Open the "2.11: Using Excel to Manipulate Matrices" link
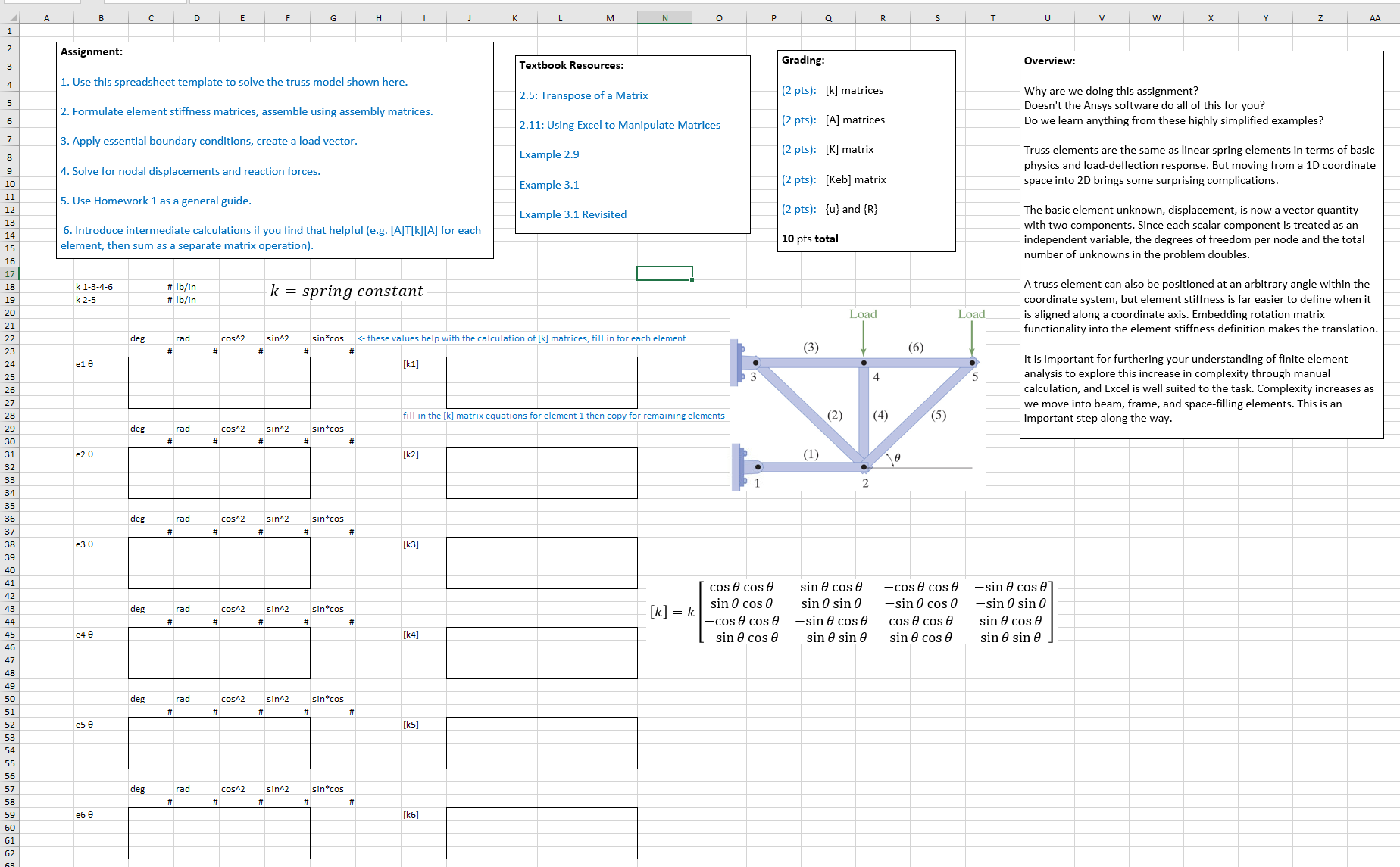The width and height of the screenshot is (1400, 867). (x=620, y=125)
